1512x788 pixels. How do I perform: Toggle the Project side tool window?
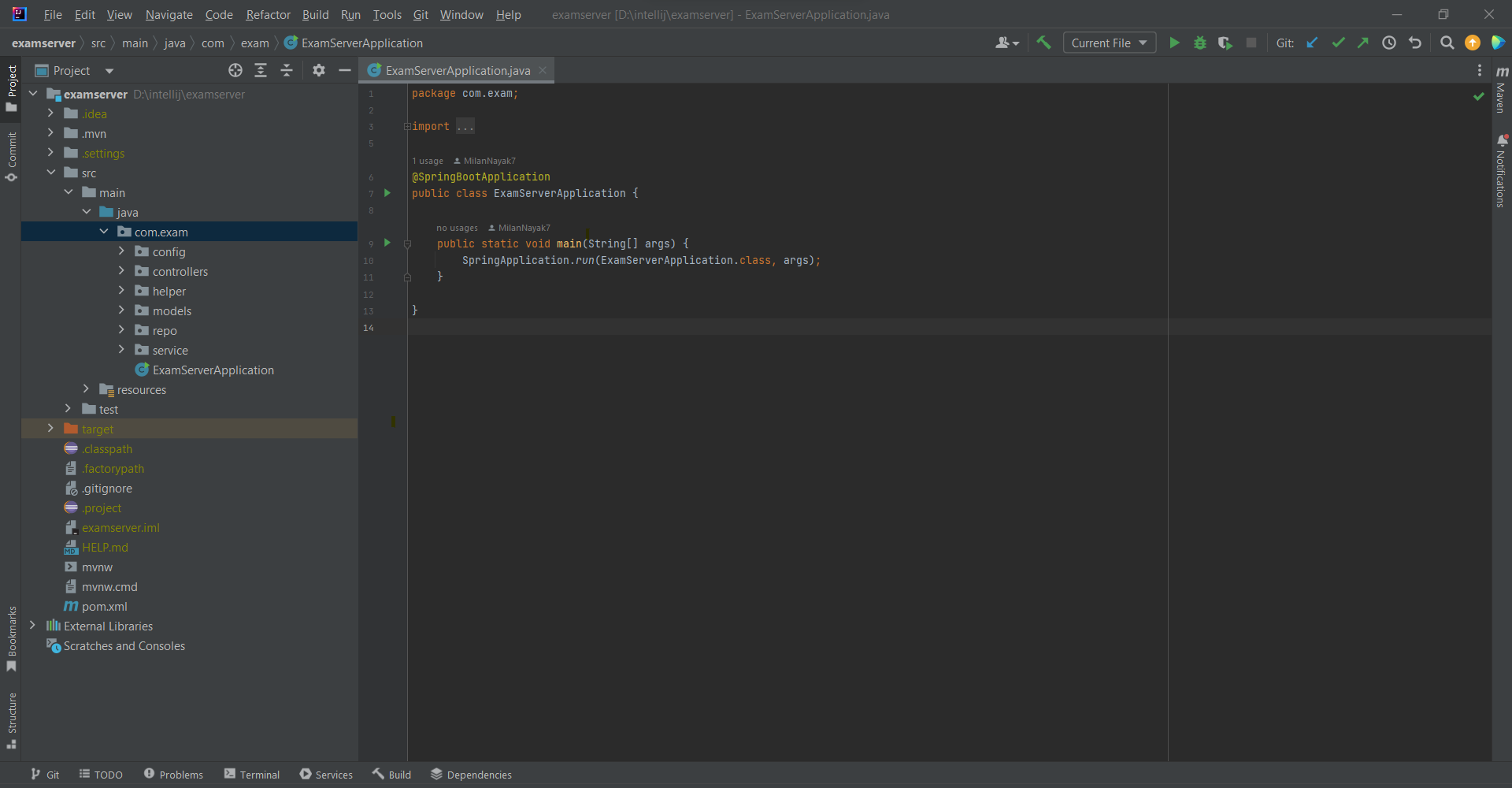click(12, 88)
